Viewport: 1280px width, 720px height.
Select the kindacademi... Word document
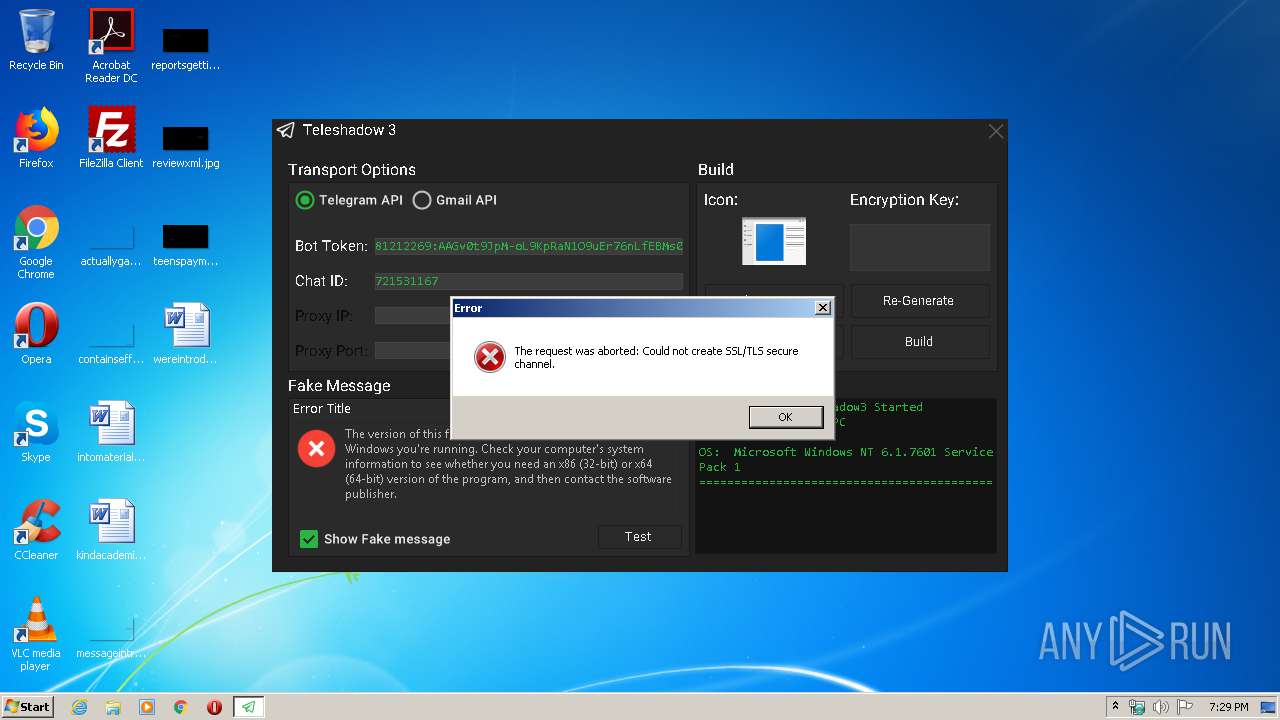[111, 530]
